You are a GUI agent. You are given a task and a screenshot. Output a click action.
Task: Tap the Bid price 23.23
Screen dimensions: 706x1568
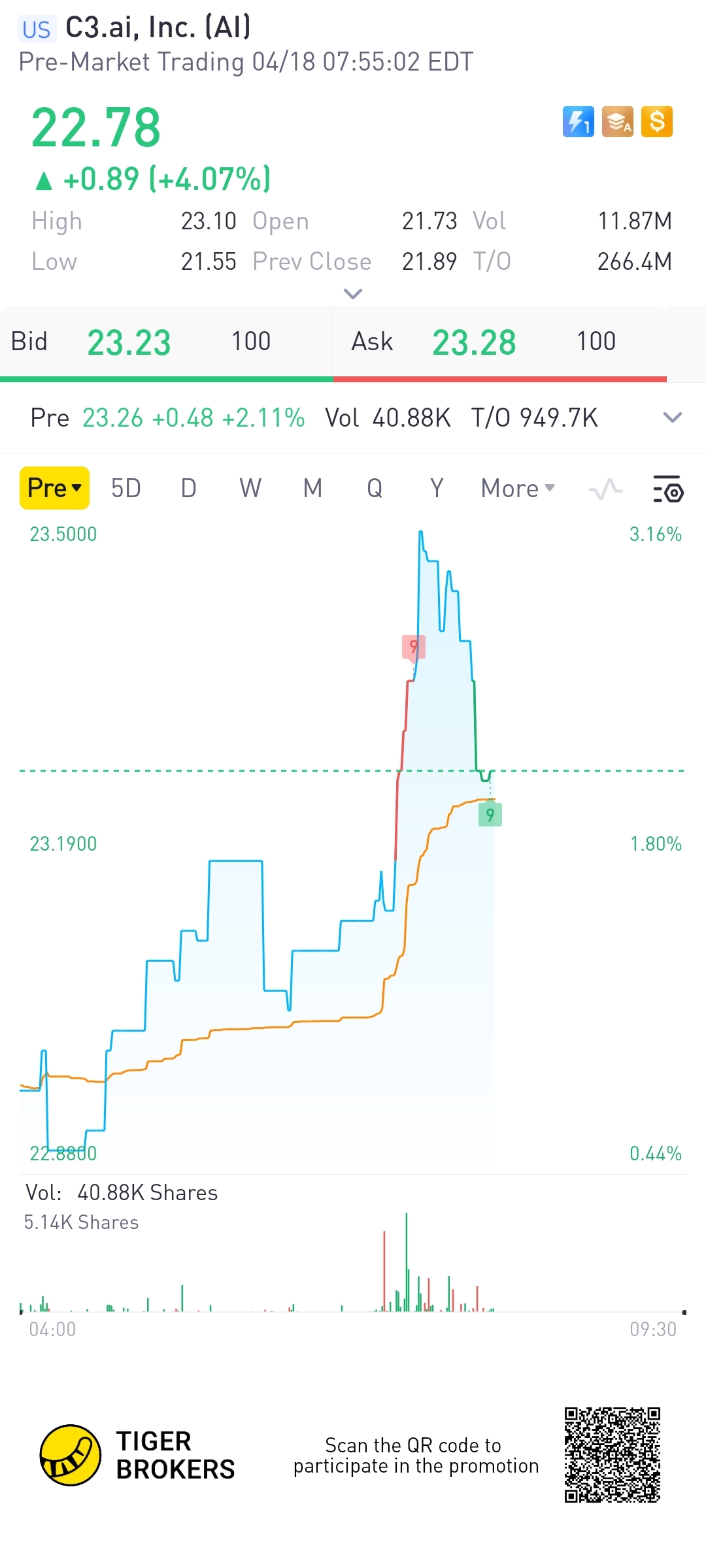click(129, 342)
